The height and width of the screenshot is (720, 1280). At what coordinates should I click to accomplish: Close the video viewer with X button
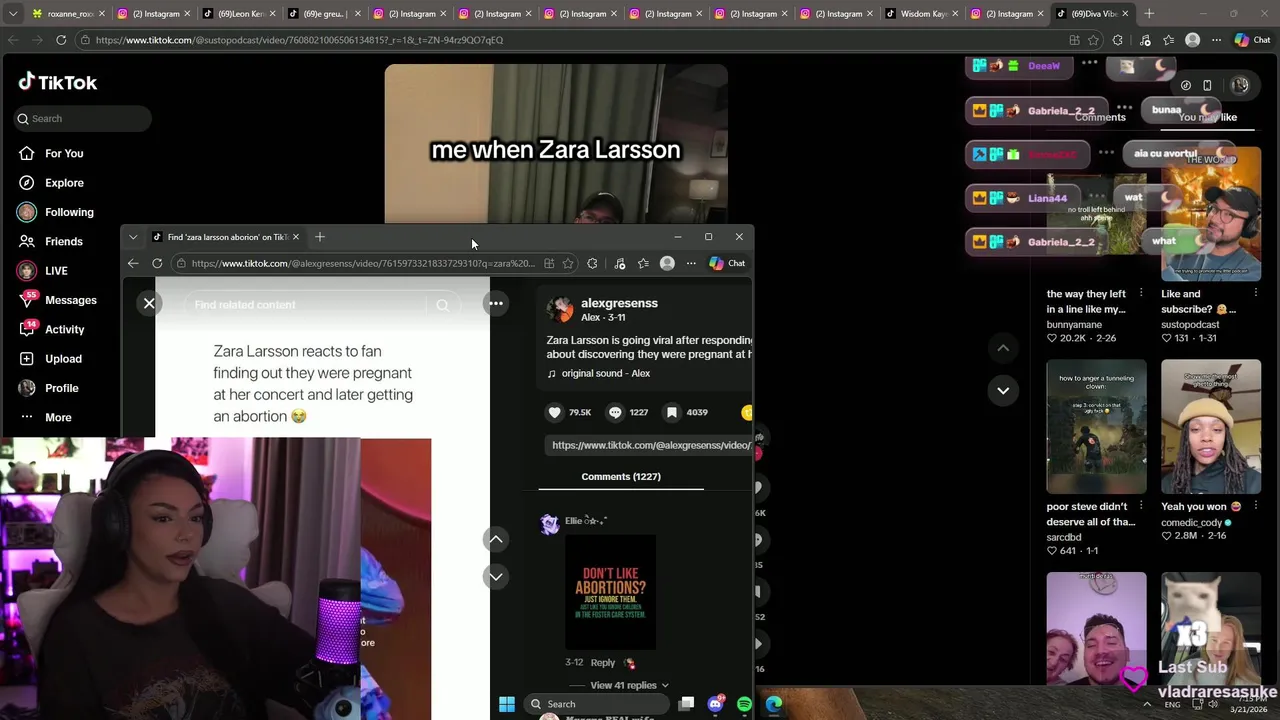(149, 303)
